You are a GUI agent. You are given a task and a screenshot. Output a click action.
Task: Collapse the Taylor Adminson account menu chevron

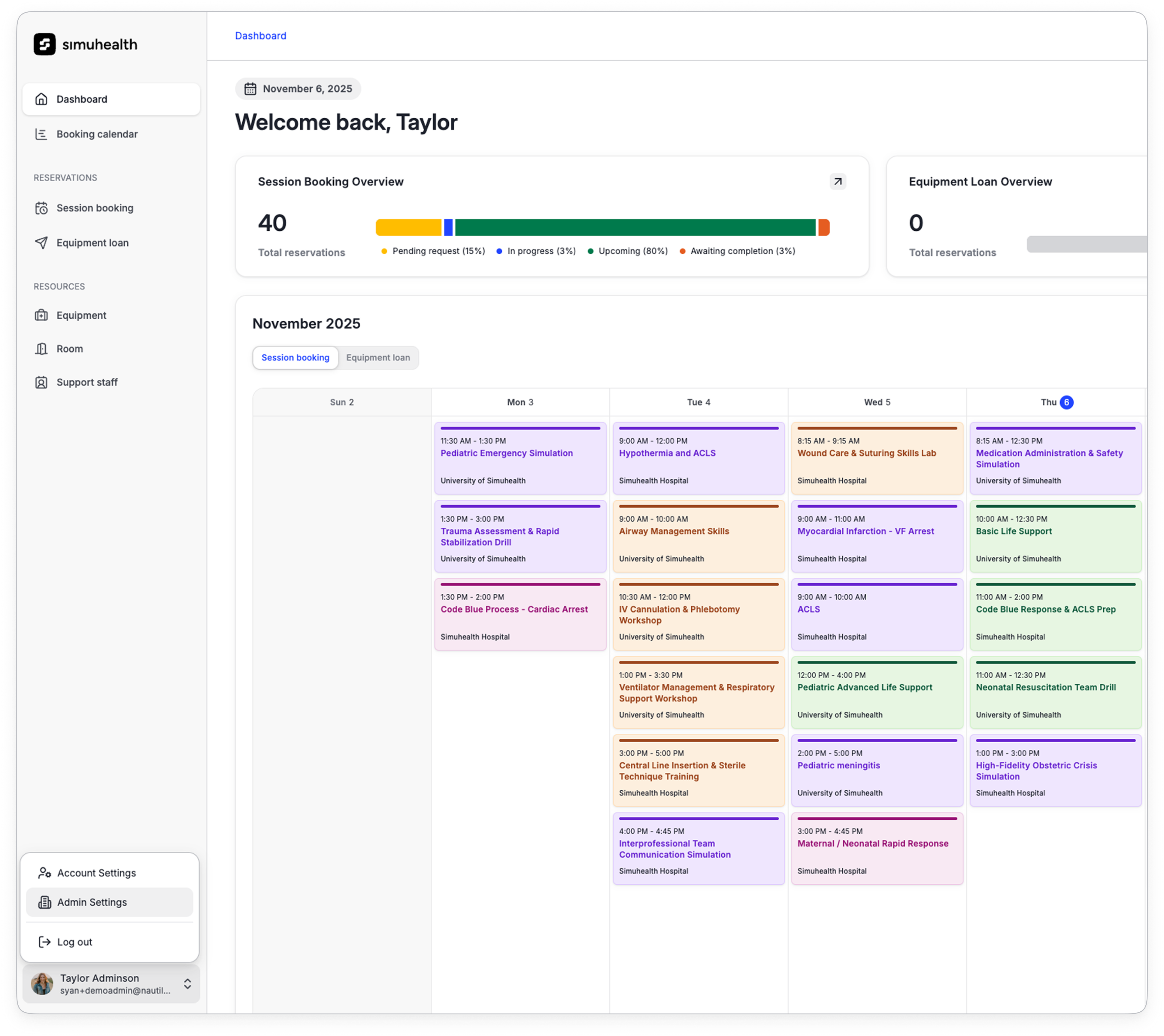[187, 984]
